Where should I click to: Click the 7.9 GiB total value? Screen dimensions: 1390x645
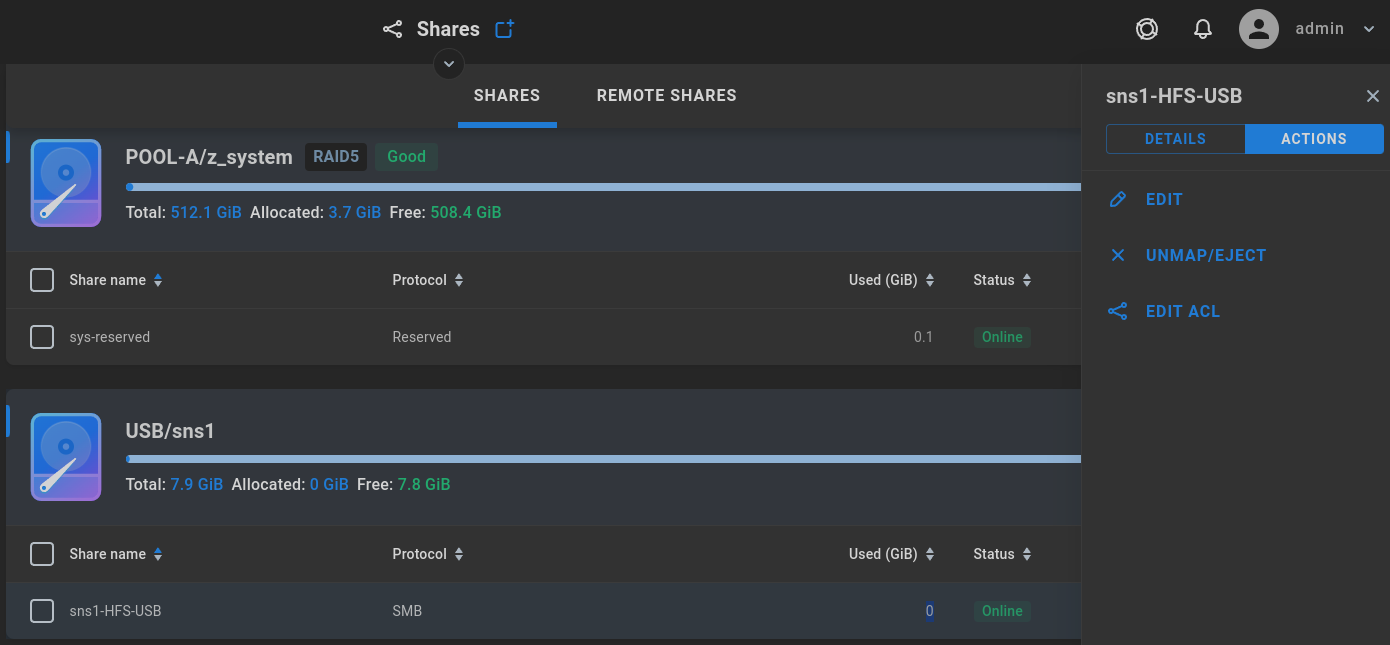point(197,485)
